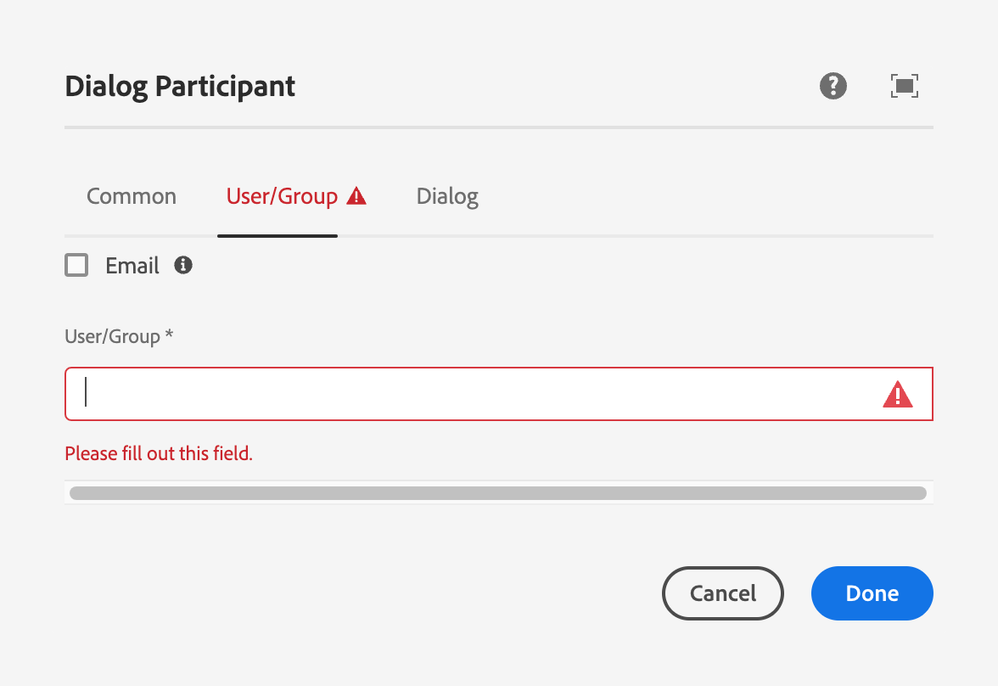998x686 pixels.
Task: Click the User/Group field label
Action: tap(112, 337)
